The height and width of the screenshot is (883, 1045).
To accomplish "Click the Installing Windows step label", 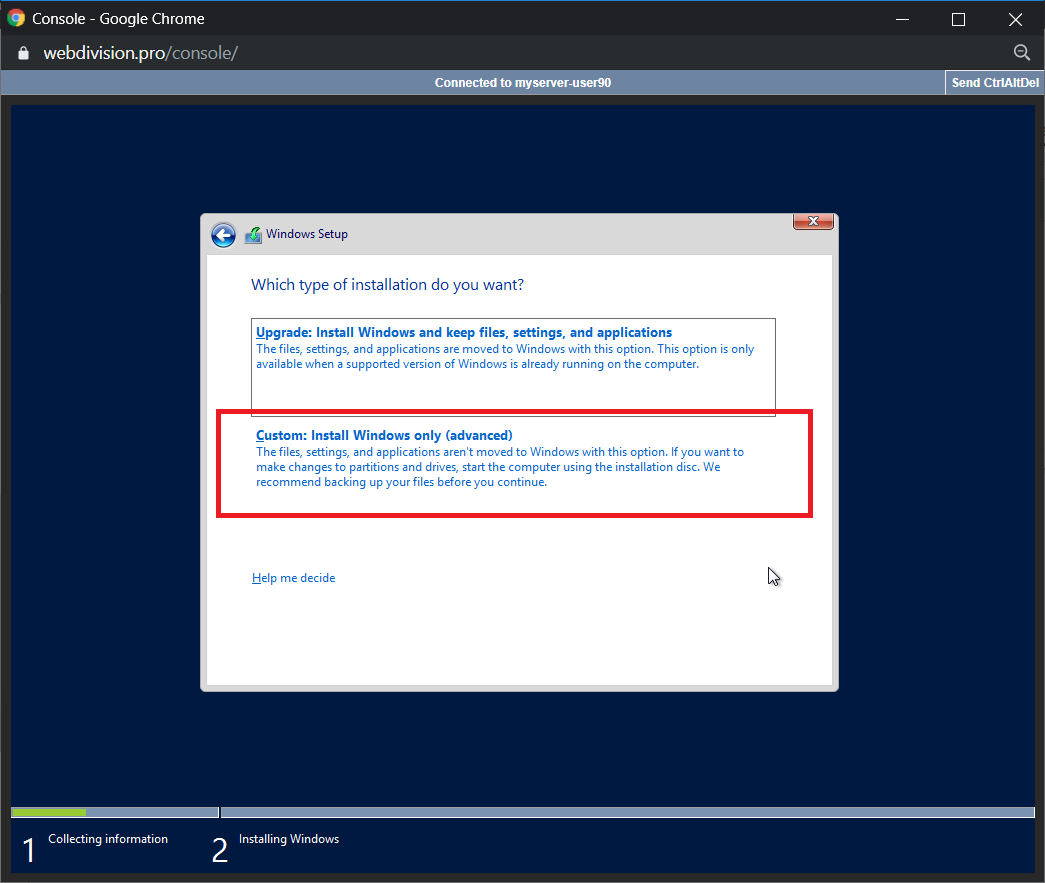I will (x=289, y=839).
